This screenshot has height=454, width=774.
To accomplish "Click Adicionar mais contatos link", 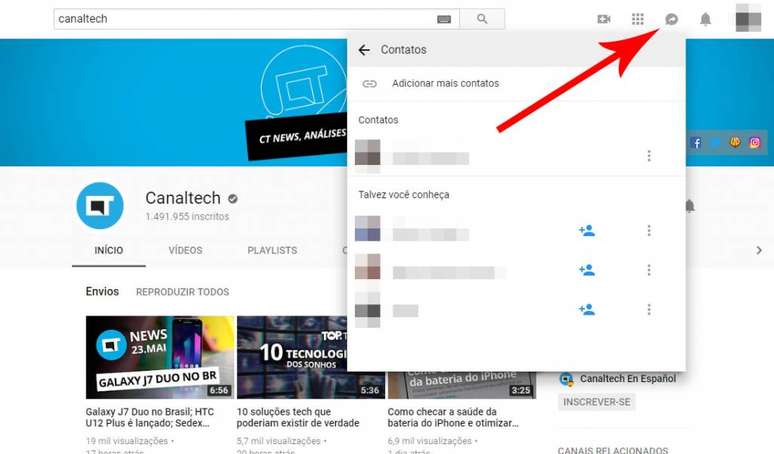I will pos(445,84).
